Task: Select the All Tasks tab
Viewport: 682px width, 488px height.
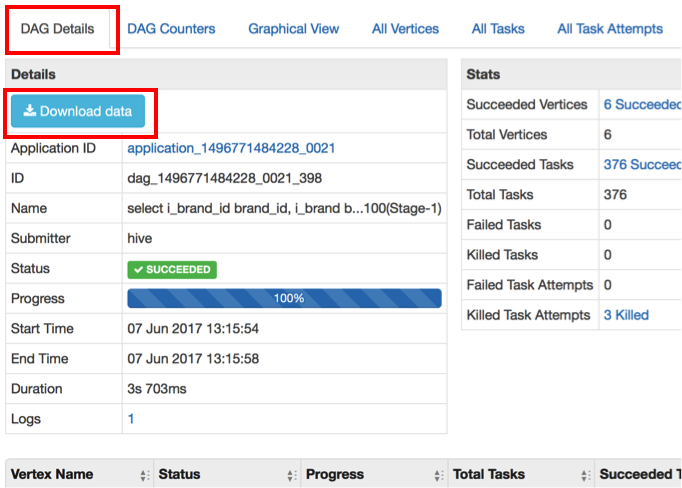Action: [499, 29]
